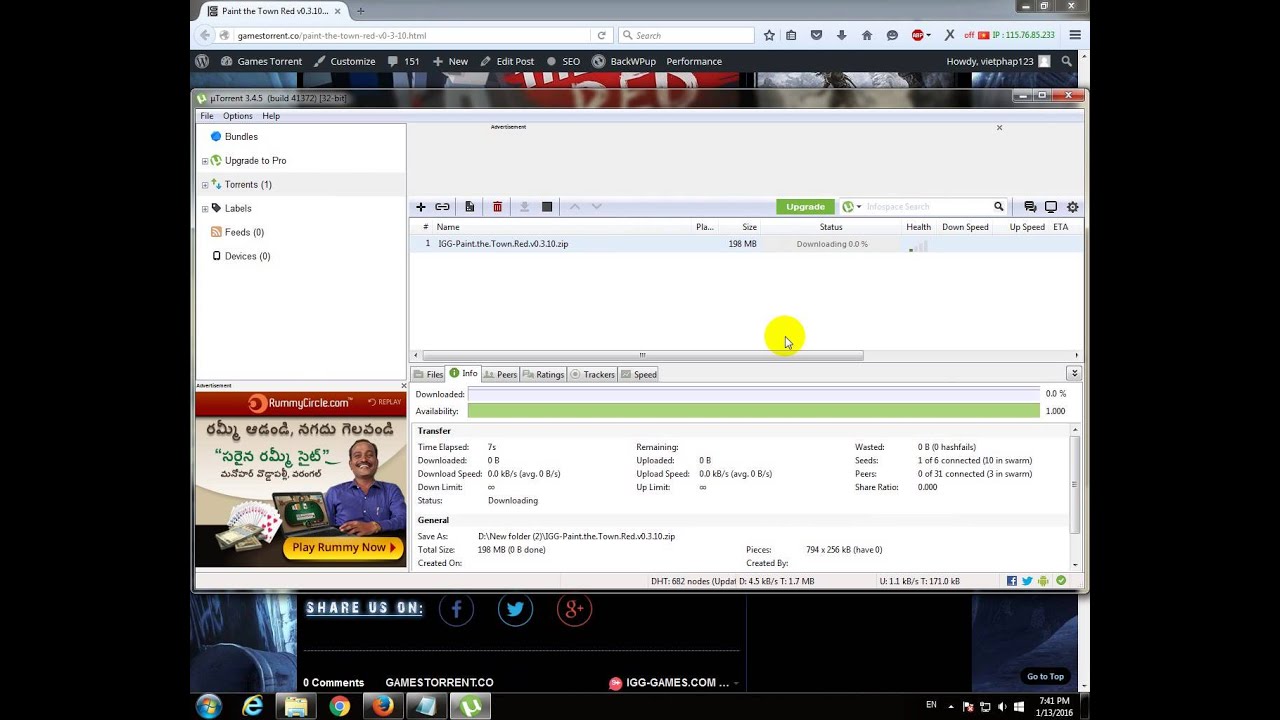Viewport: 1280px width, 720px height.
Task: Click the Pocket icon in Firefox toolbar
Action: [817, 35]
